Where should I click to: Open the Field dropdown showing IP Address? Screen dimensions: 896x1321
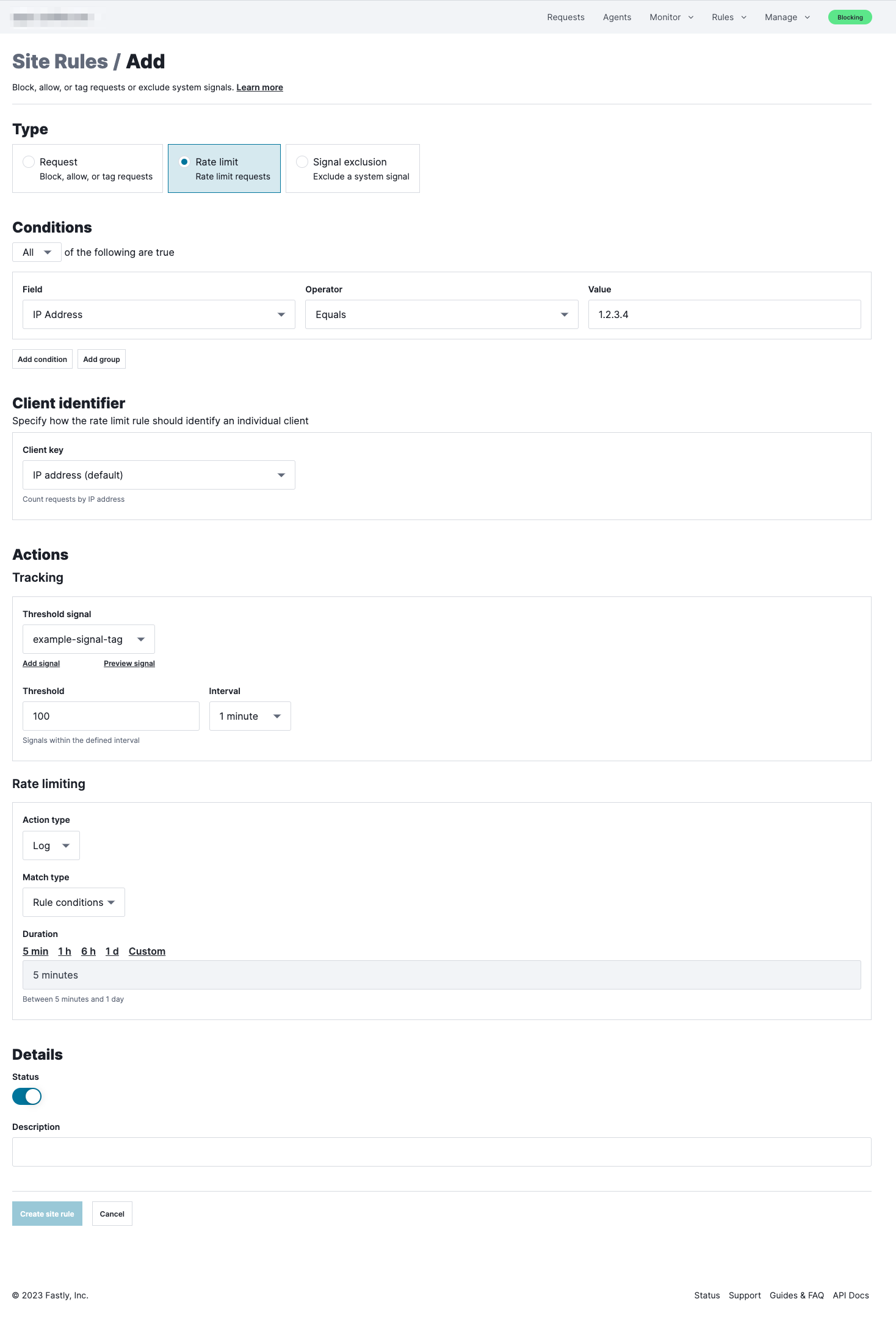(x=159, y=314)
